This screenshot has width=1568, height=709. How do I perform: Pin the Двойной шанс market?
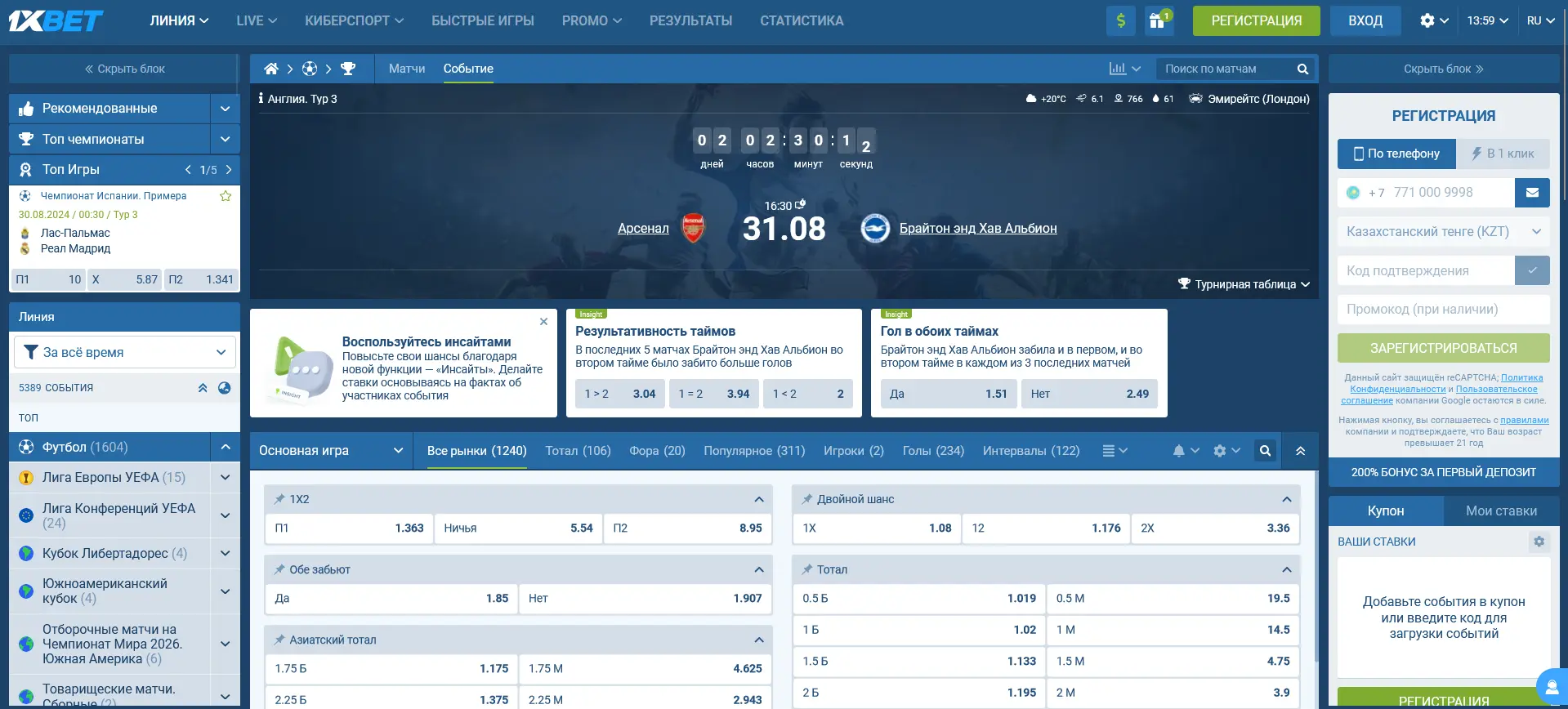pos(807,499)
